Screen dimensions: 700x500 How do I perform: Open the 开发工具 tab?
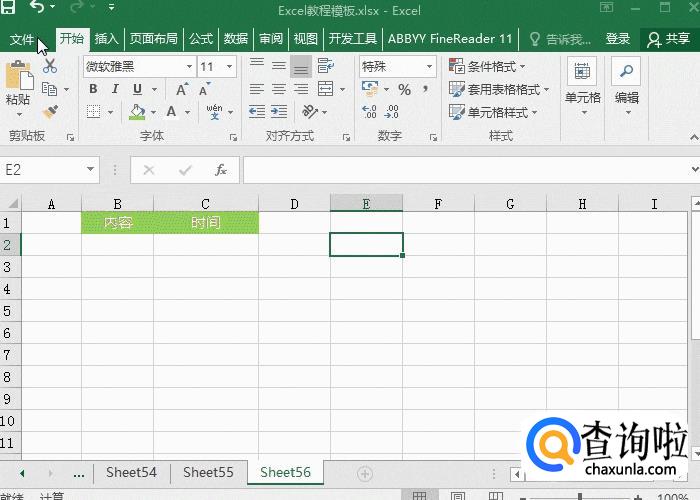click(x=353, y=39)
